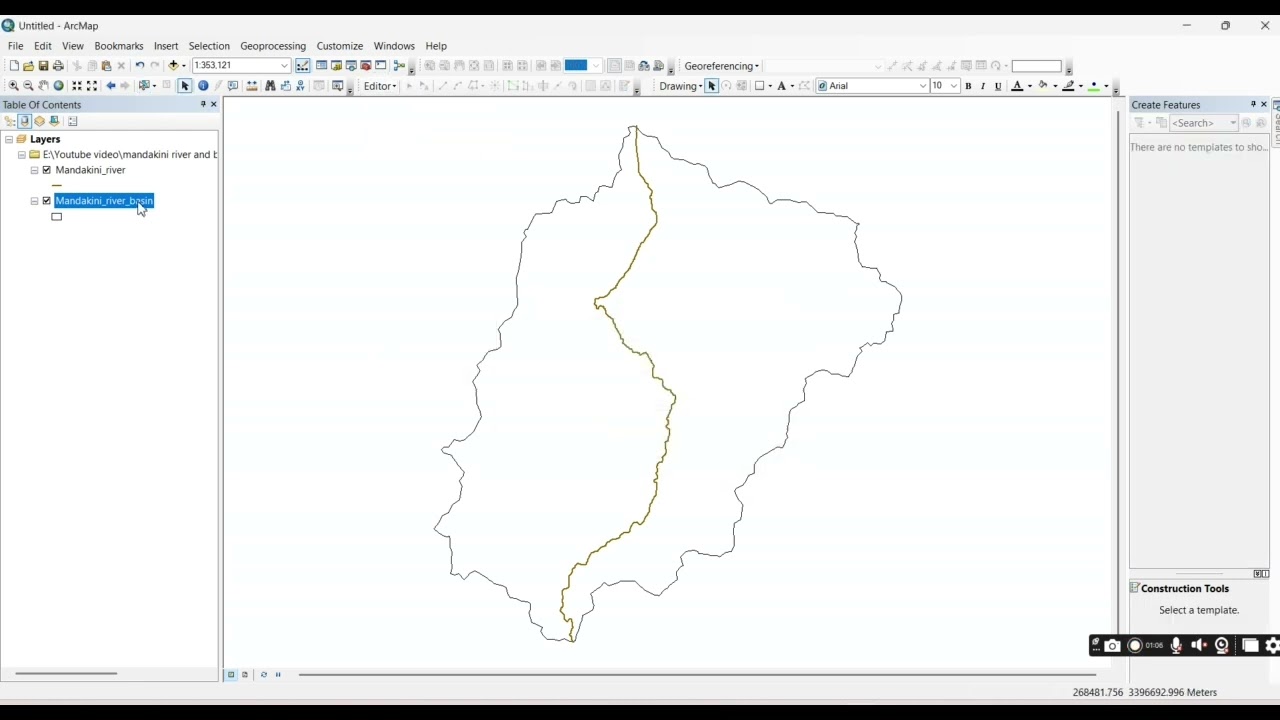1280x720 pixels.
Task: Open the Find binoculars tool
Action: coord(270,86)
